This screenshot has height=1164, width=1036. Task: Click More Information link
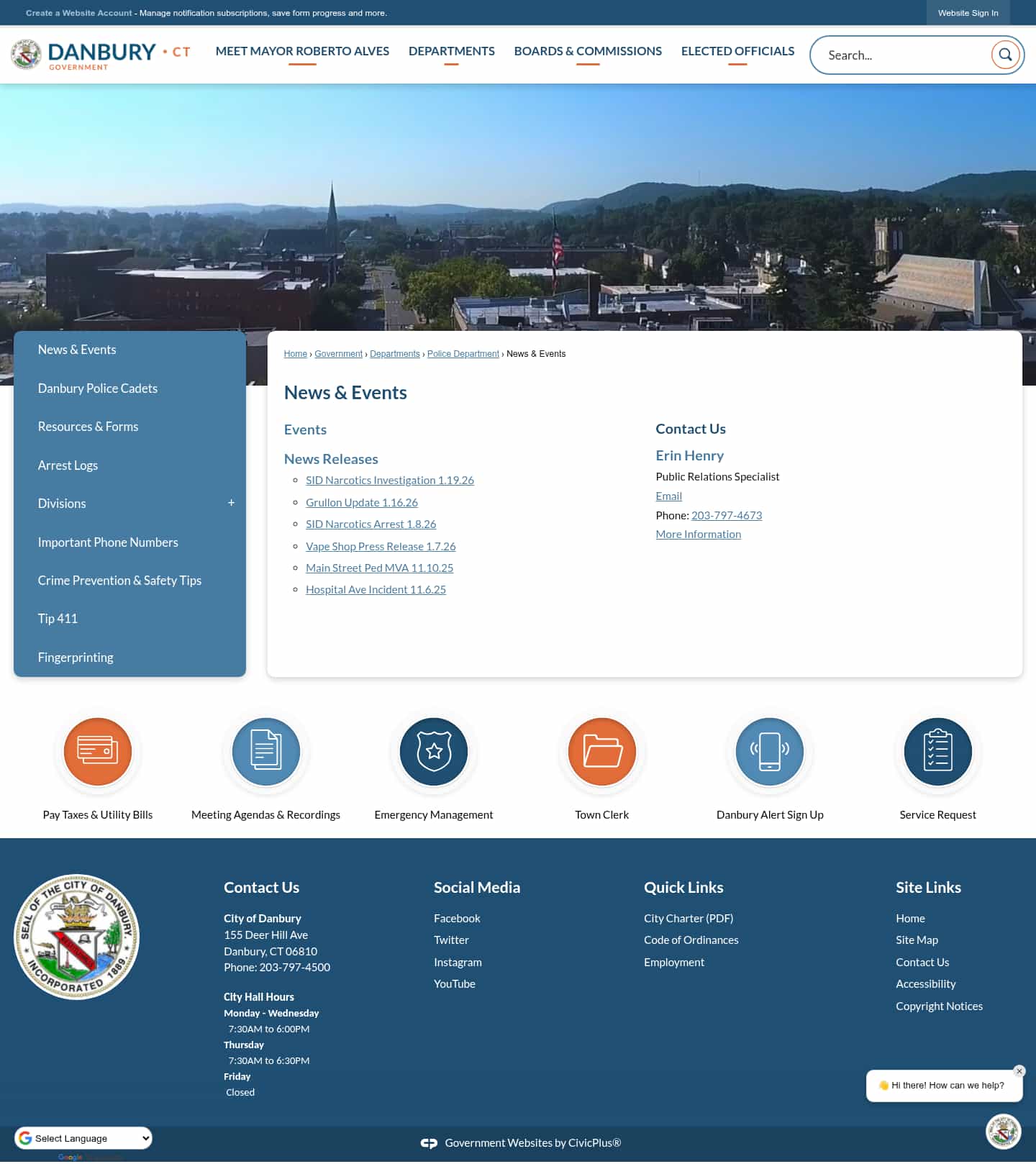(698, 535)
